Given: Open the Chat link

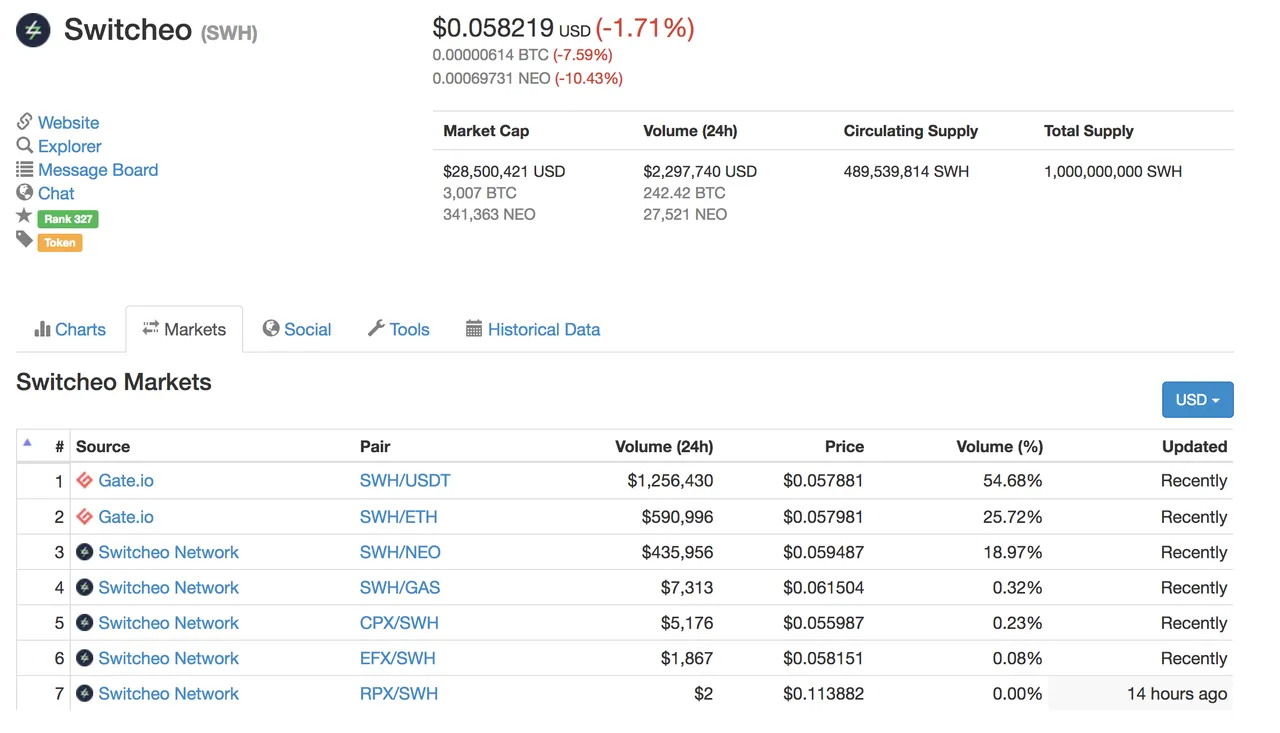Looking at the screenshot, I should point(56,193).
